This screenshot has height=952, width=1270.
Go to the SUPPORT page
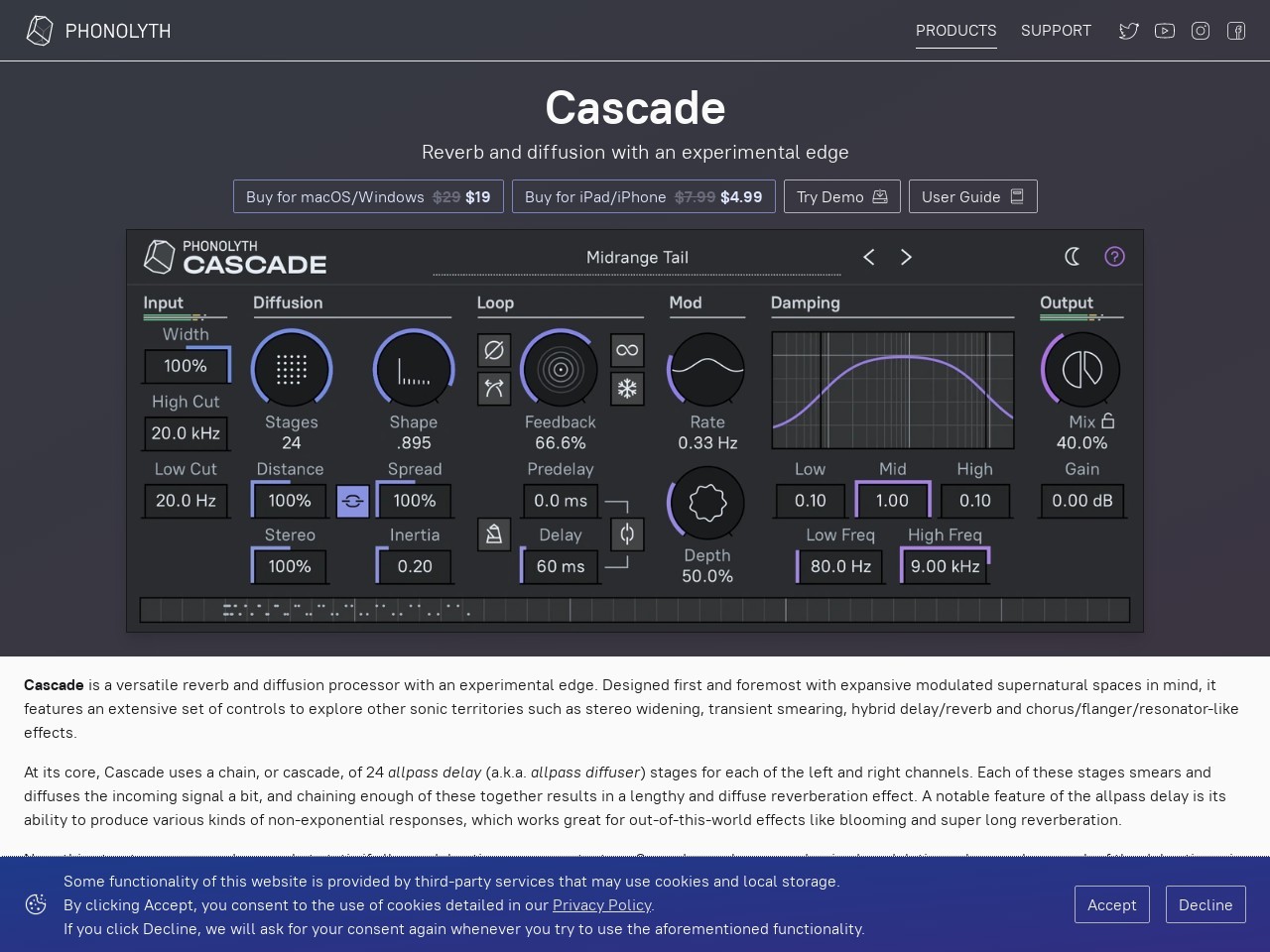point(1056,31)
